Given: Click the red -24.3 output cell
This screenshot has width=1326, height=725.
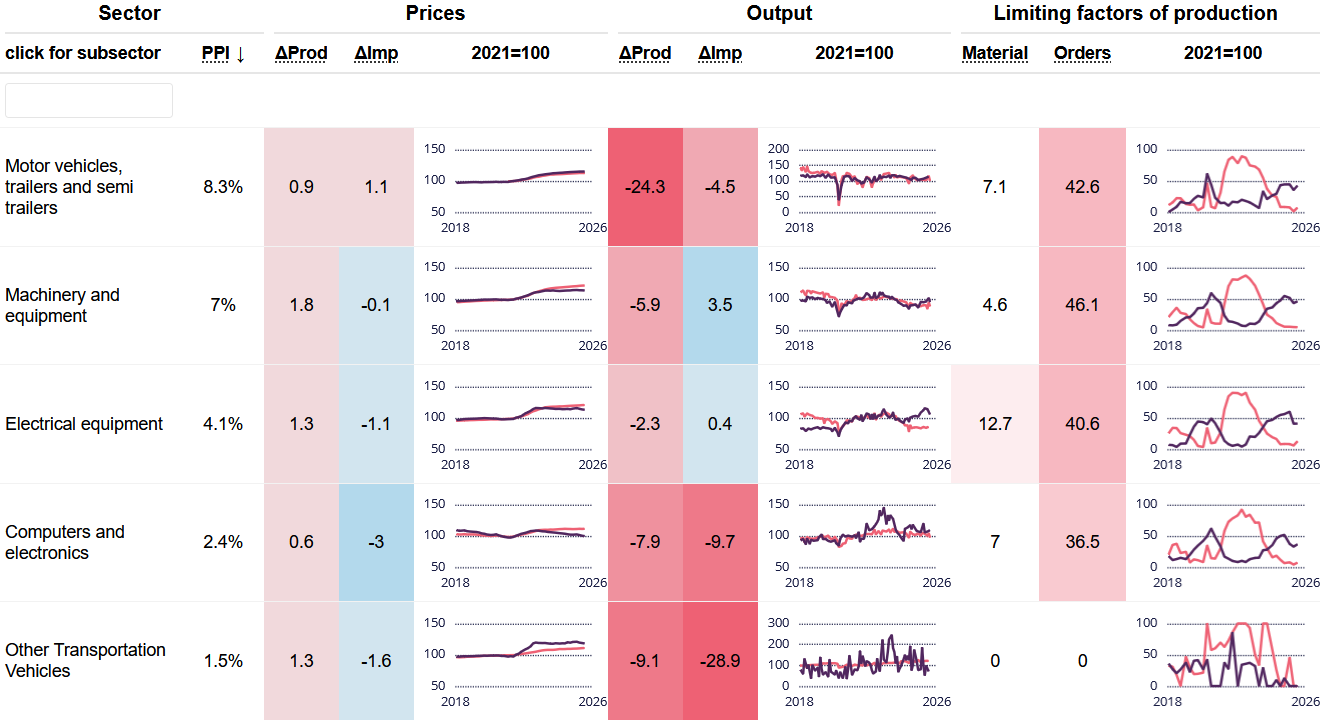Looking at the screenshot, I should point(645,187).
